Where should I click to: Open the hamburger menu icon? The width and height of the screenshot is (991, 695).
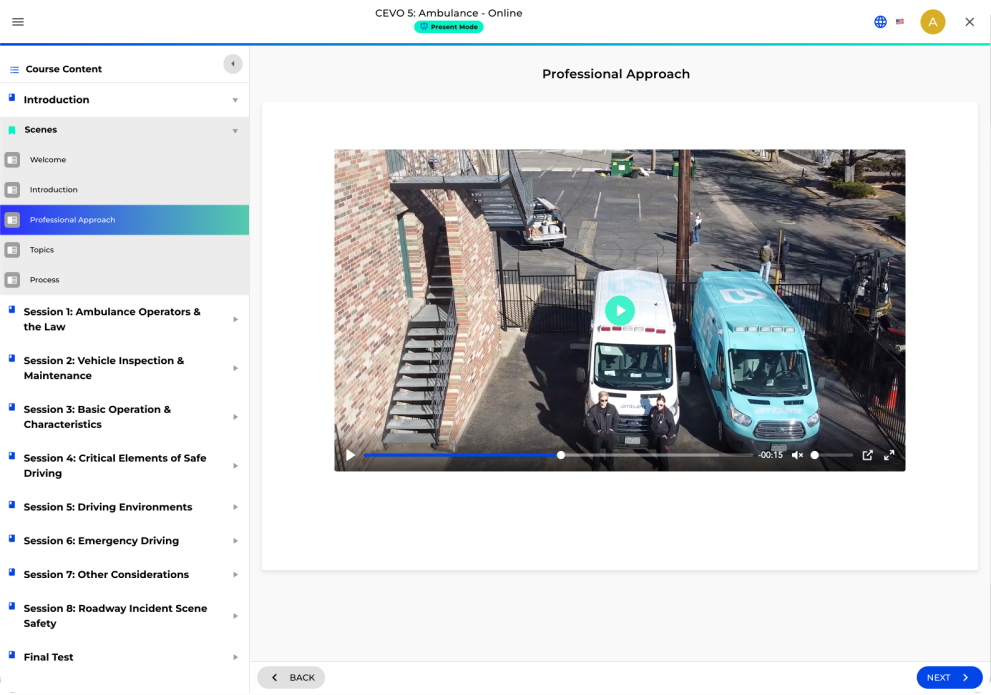pos(18,22)
